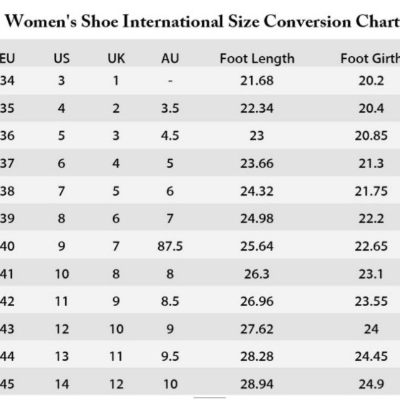Click foot girth value 20.85
Image resolution: width=400 pixels, height=400 pixels.
click(371, 136)
